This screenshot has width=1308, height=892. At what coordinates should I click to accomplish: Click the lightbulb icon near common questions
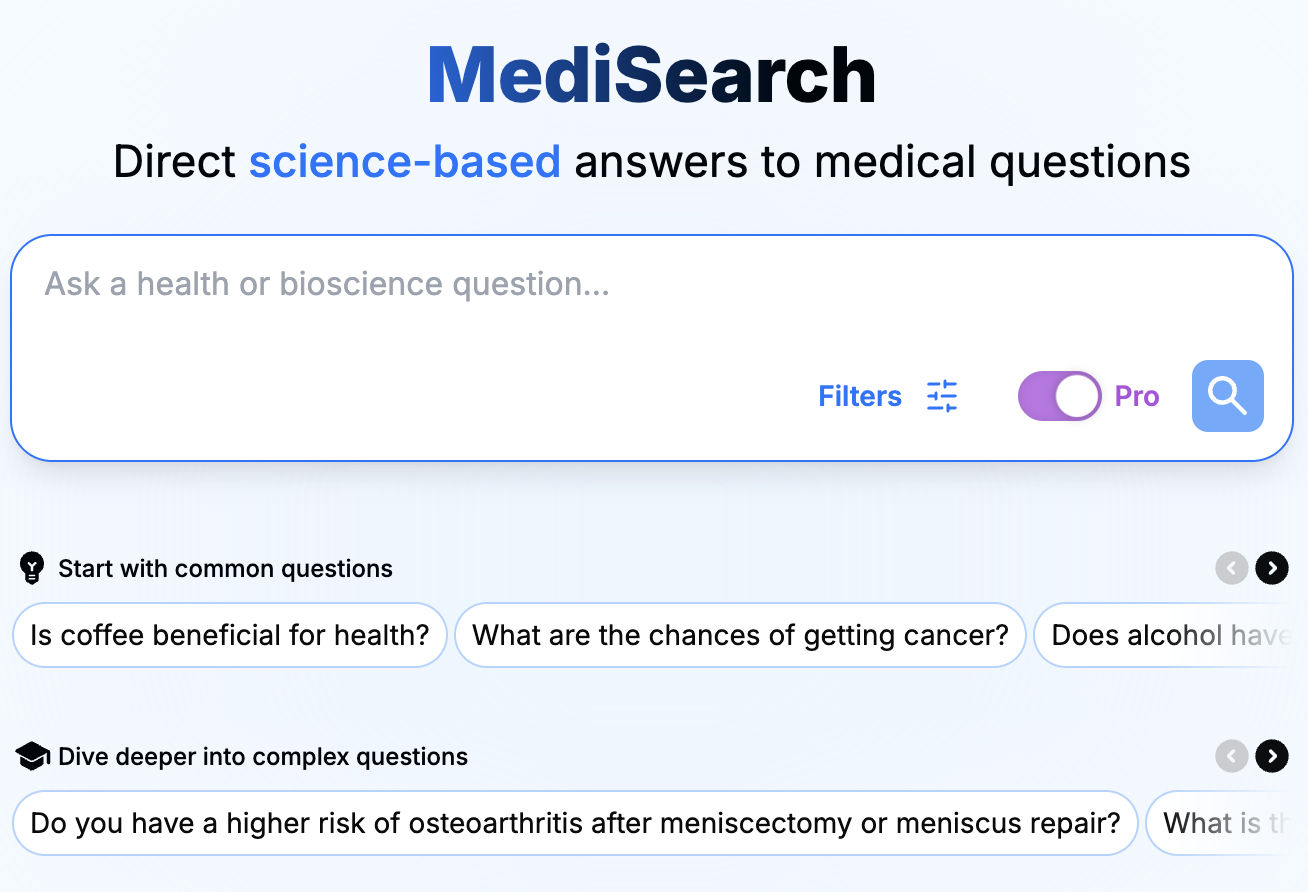33,568
